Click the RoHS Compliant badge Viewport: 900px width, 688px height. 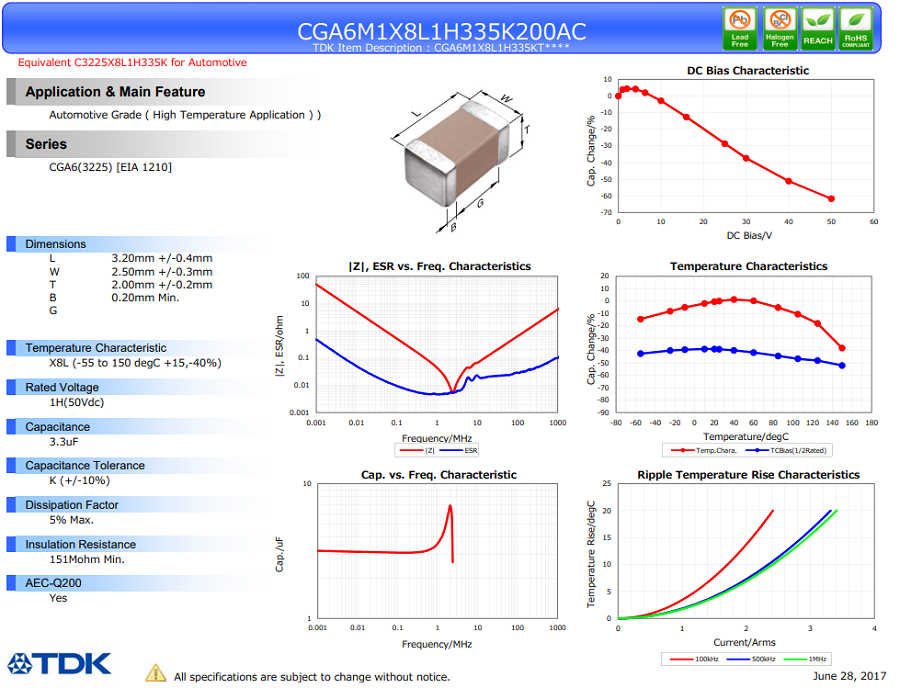tap(856, 29)
